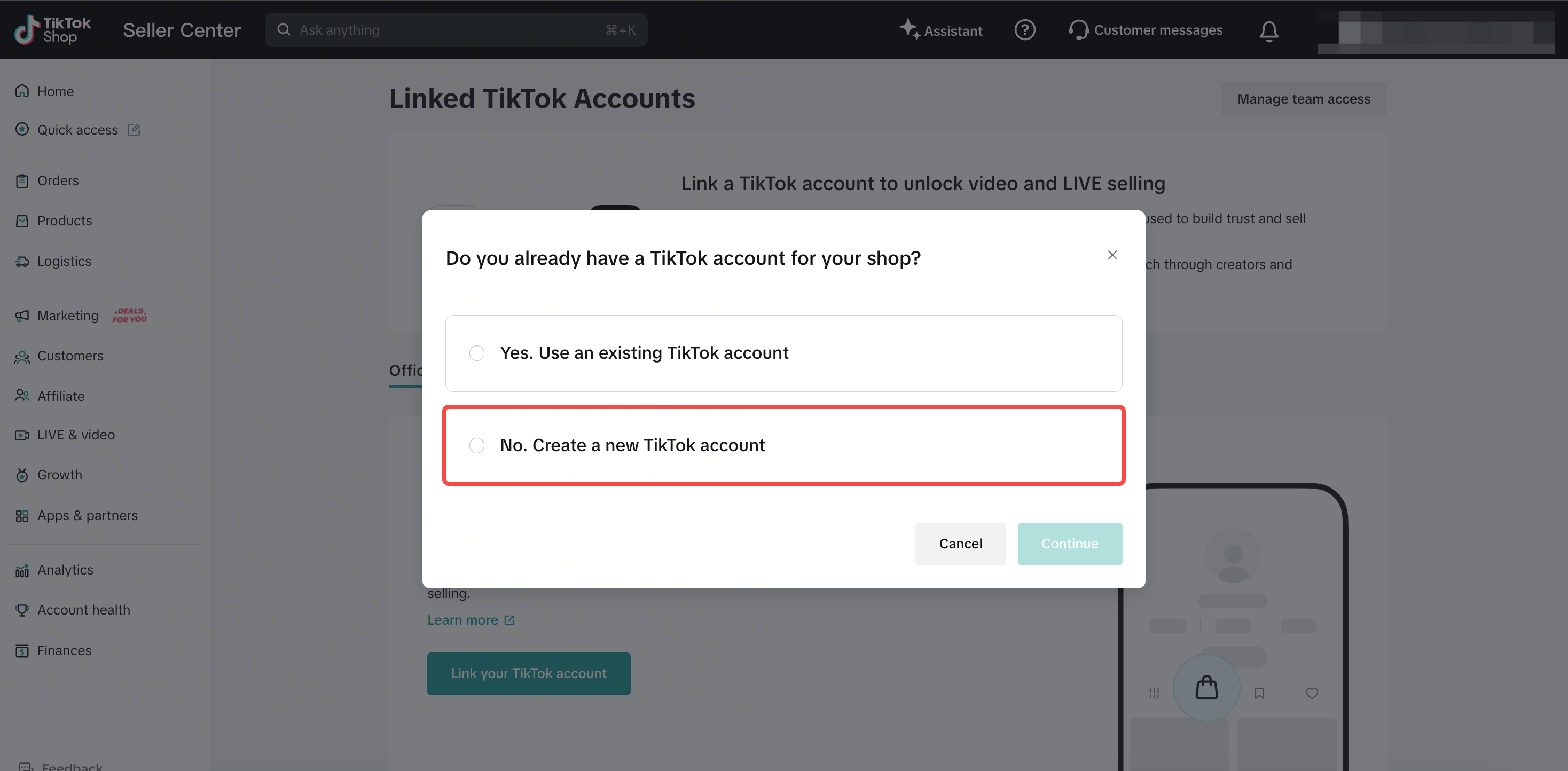
Task: Click the profile avatar in phone preview
Action: [1233, 555]
